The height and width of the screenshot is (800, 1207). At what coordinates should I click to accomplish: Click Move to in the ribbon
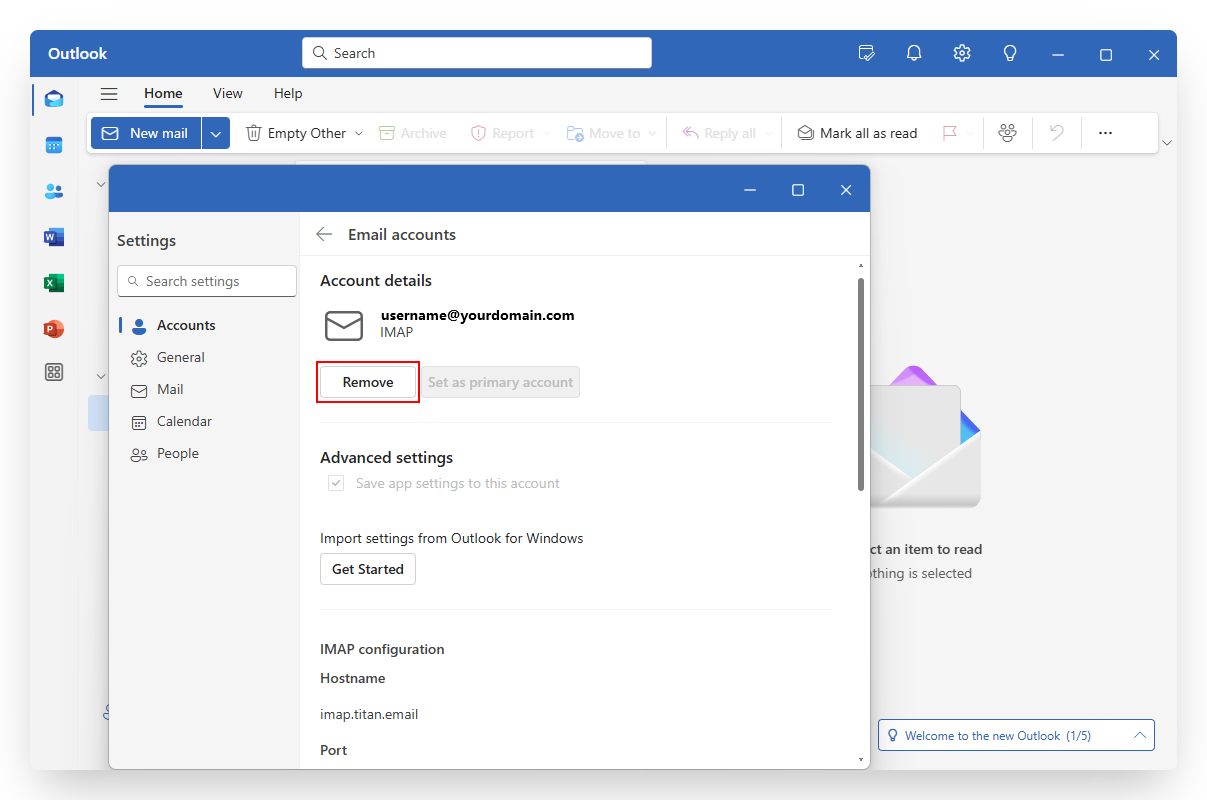(x=603, y=133)
